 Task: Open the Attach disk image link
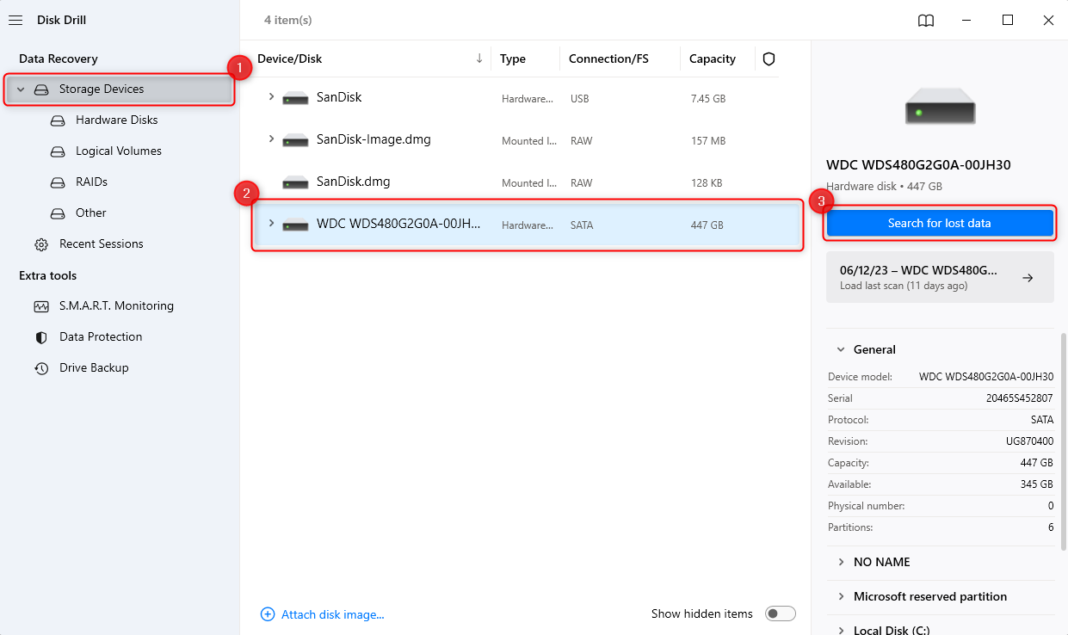click(x=330, y=613)
